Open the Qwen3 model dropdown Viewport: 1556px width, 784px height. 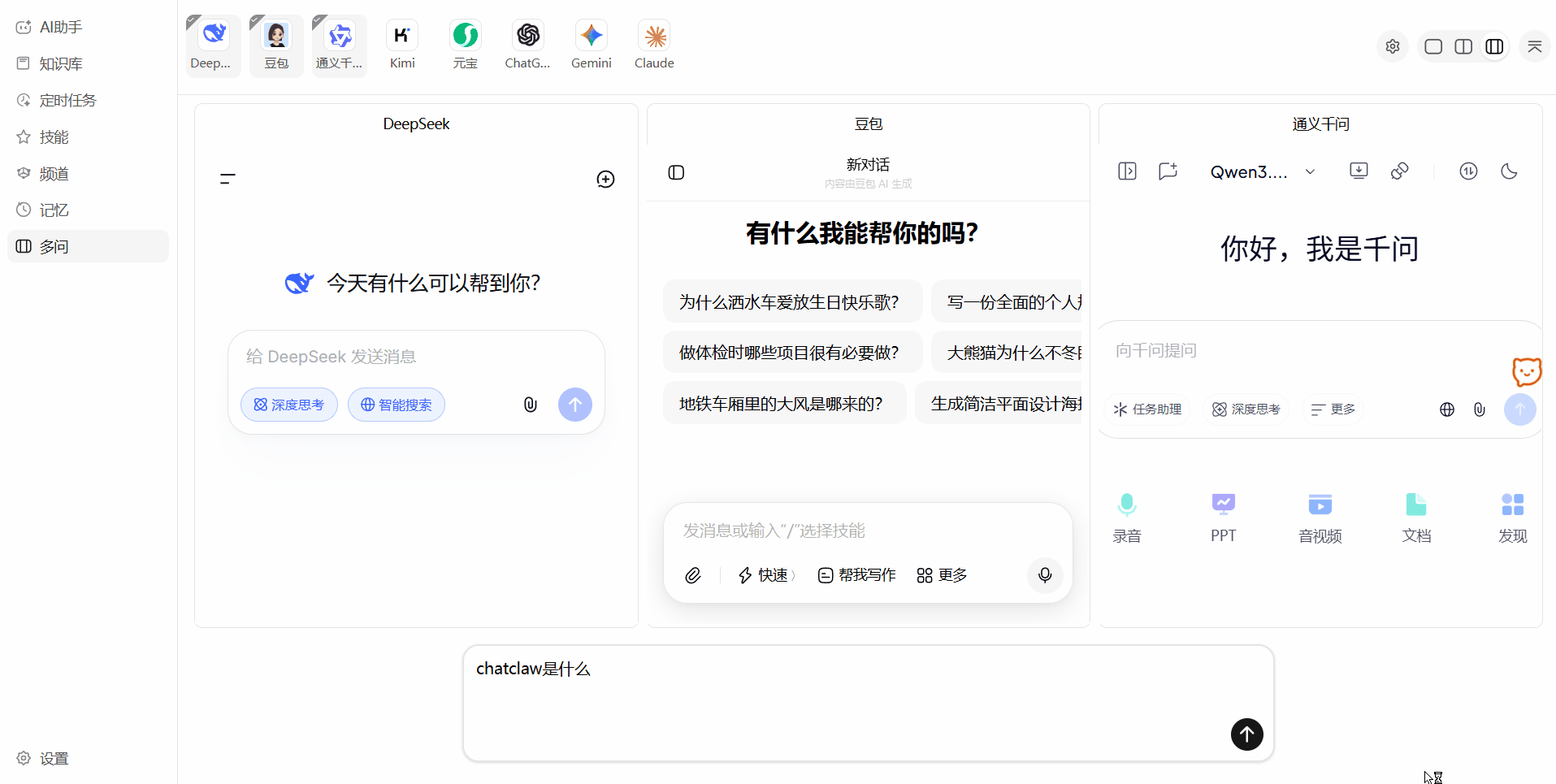[x=1262, y=171]
